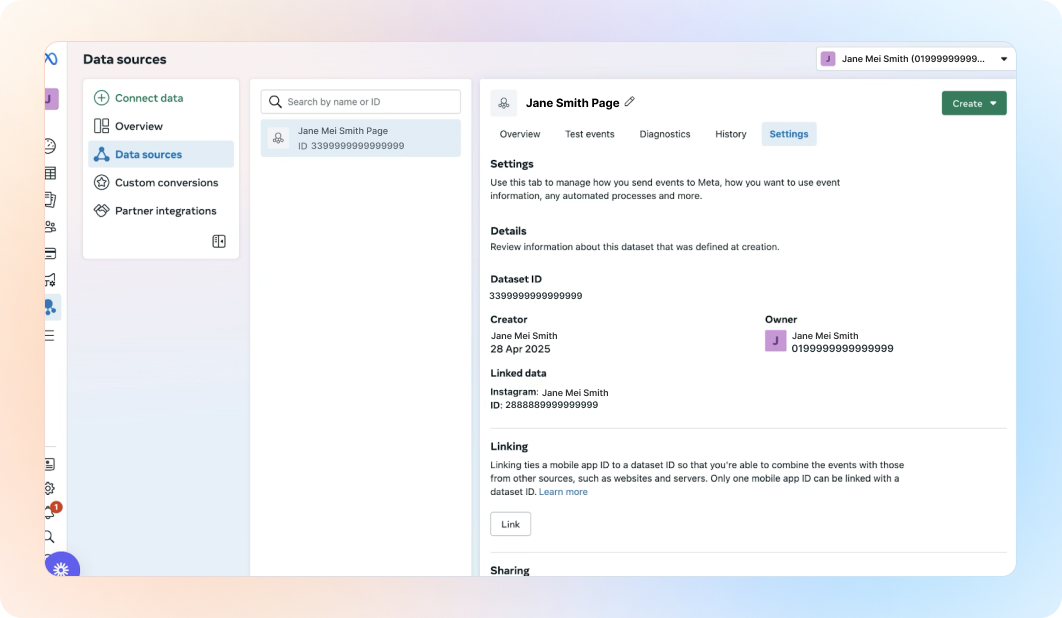The height and width of the screenshot is (618, 1062).
Task: Click the Connect data plus icon
Action: [102, 98]
